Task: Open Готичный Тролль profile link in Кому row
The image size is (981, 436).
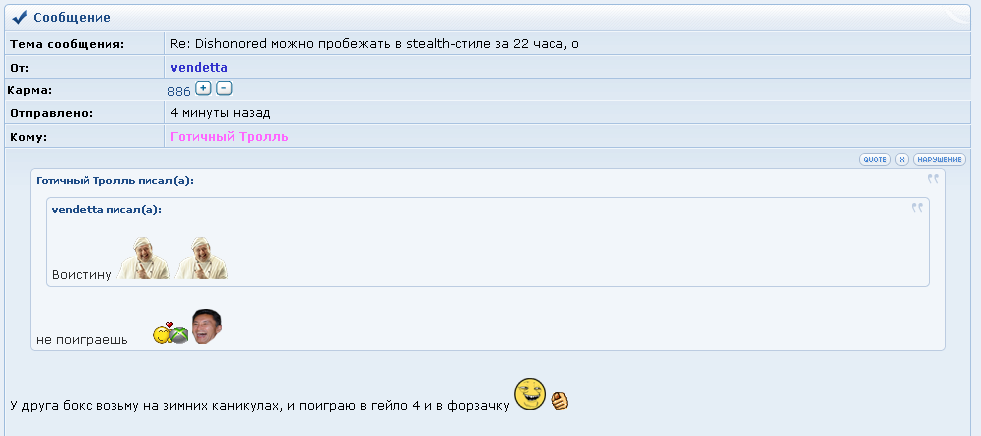Action: click(229, 136)
